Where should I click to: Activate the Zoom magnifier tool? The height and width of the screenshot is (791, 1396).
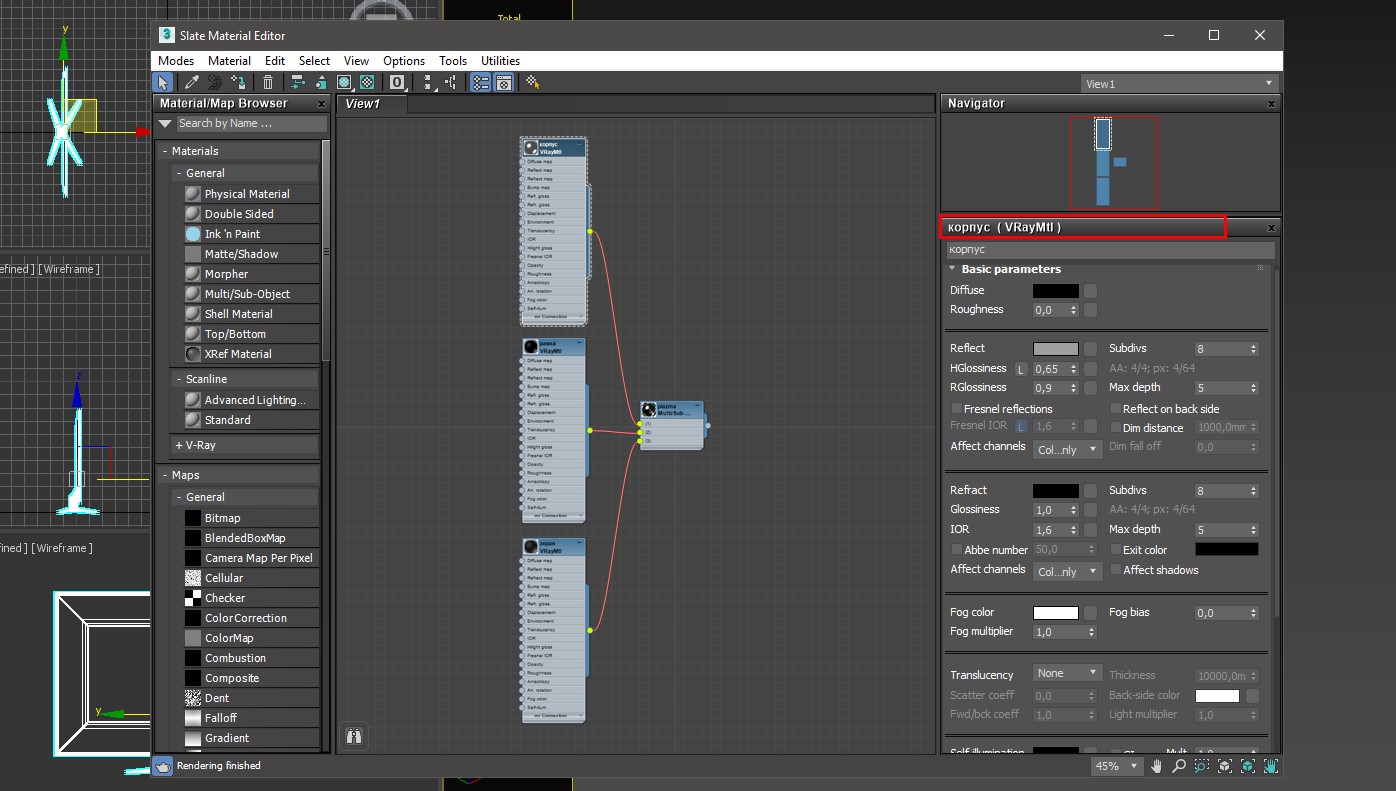pyautogui.click(x=1179, y=766)
